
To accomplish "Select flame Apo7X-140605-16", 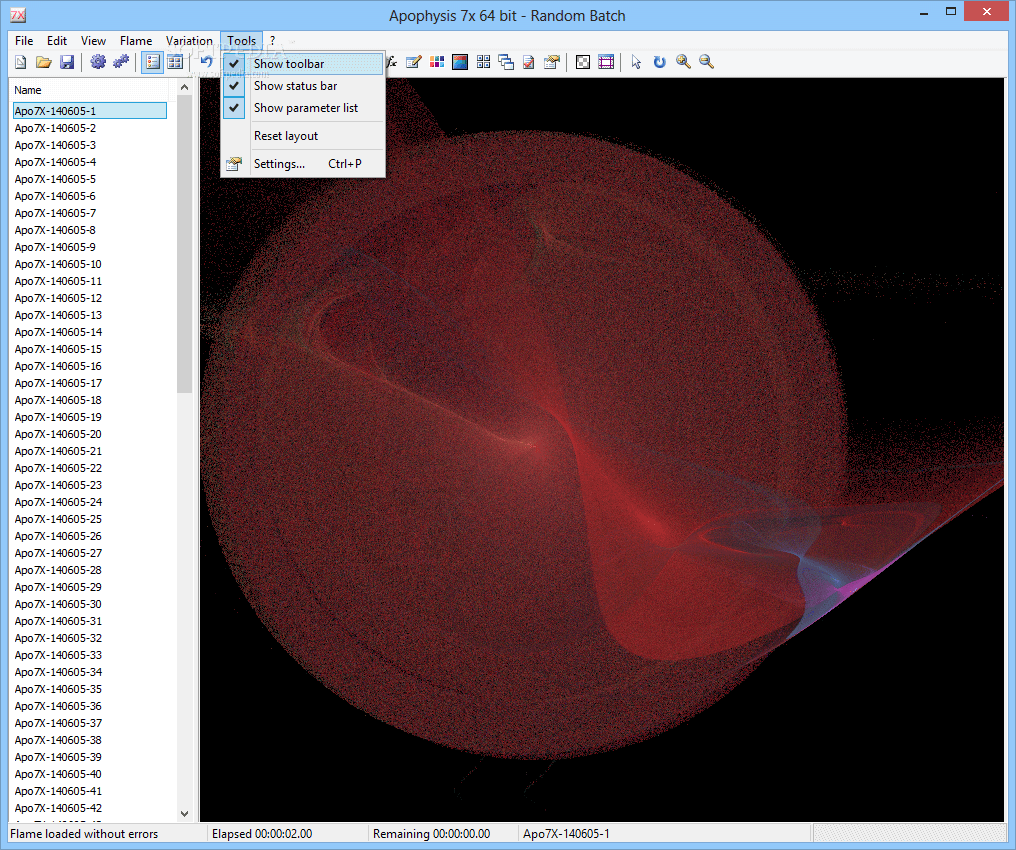I will point(58,366).
